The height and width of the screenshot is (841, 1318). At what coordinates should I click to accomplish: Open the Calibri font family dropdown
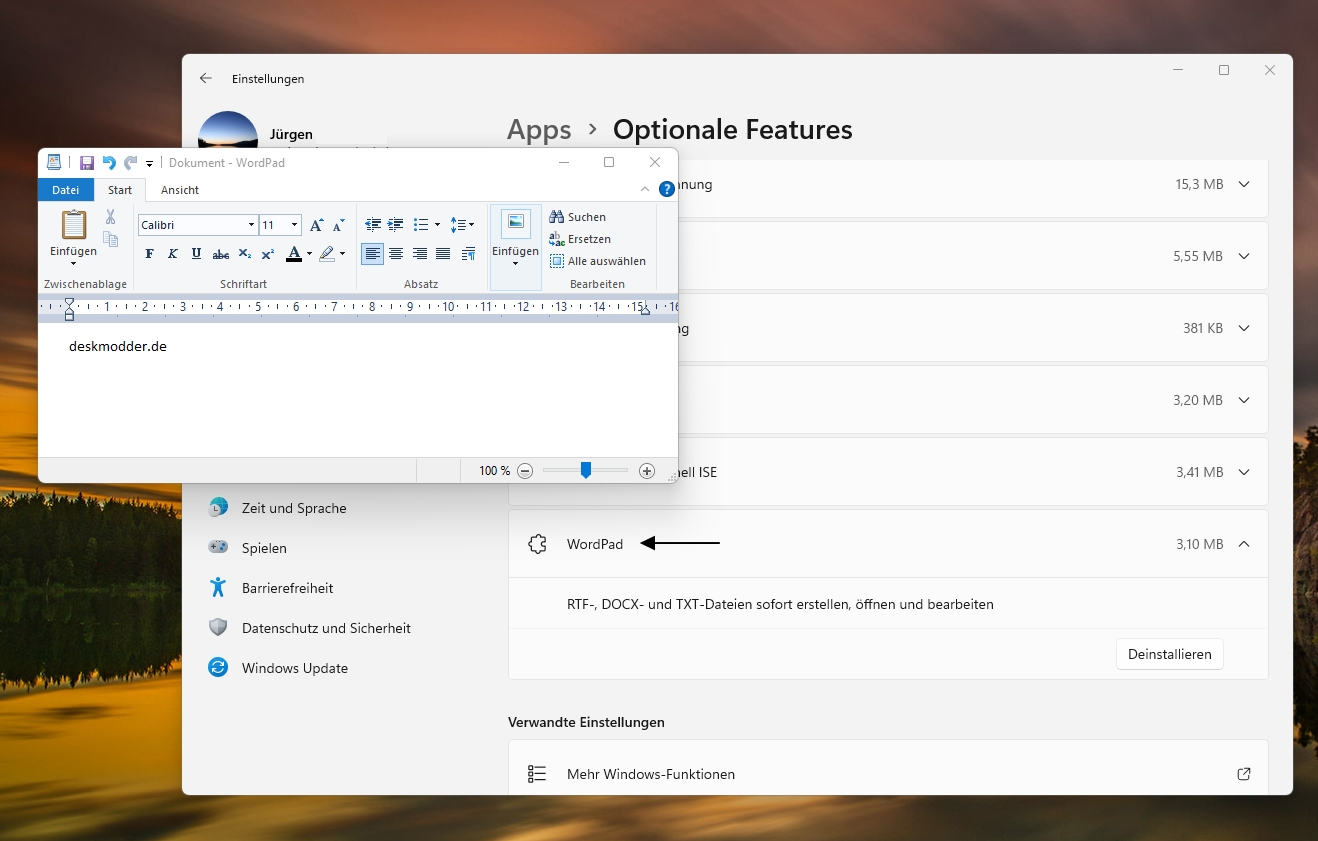(x=251, y=225)
